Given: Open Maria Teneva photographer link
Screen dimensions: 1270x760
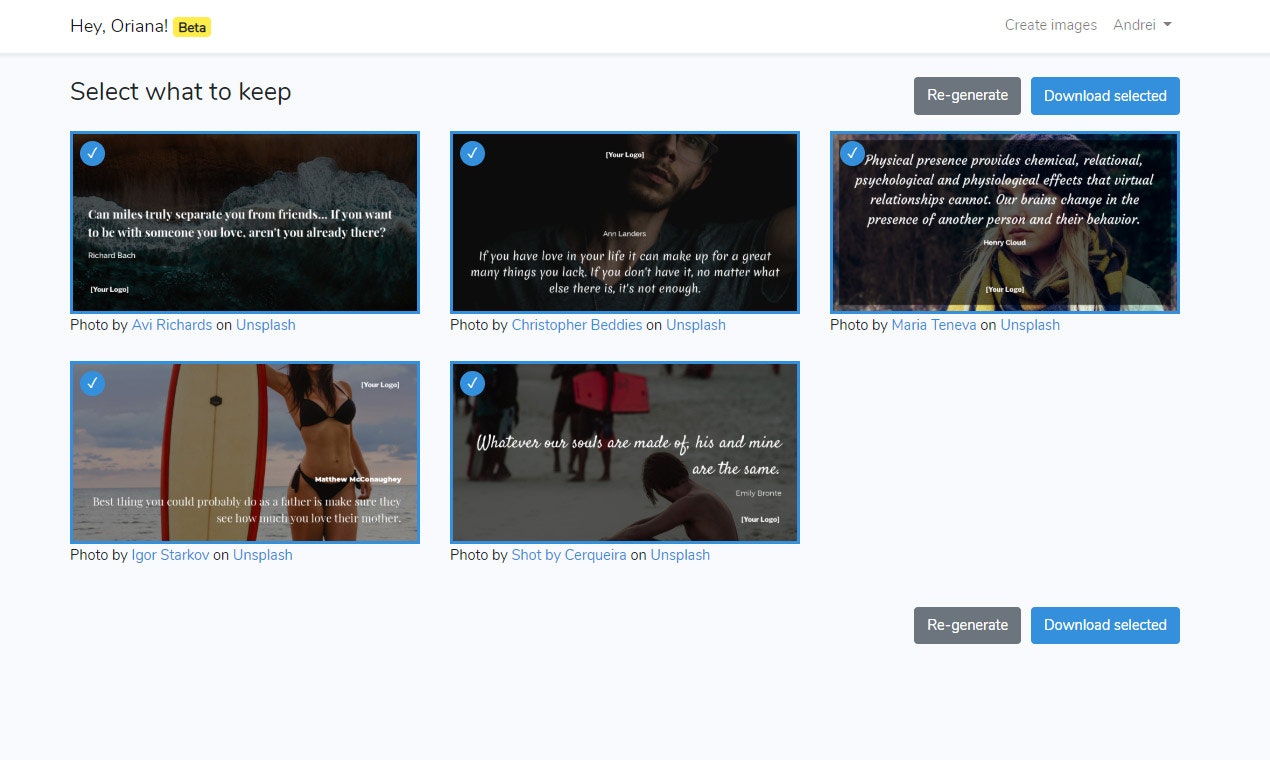Looking at the screenshot, I should click(934, 325).
